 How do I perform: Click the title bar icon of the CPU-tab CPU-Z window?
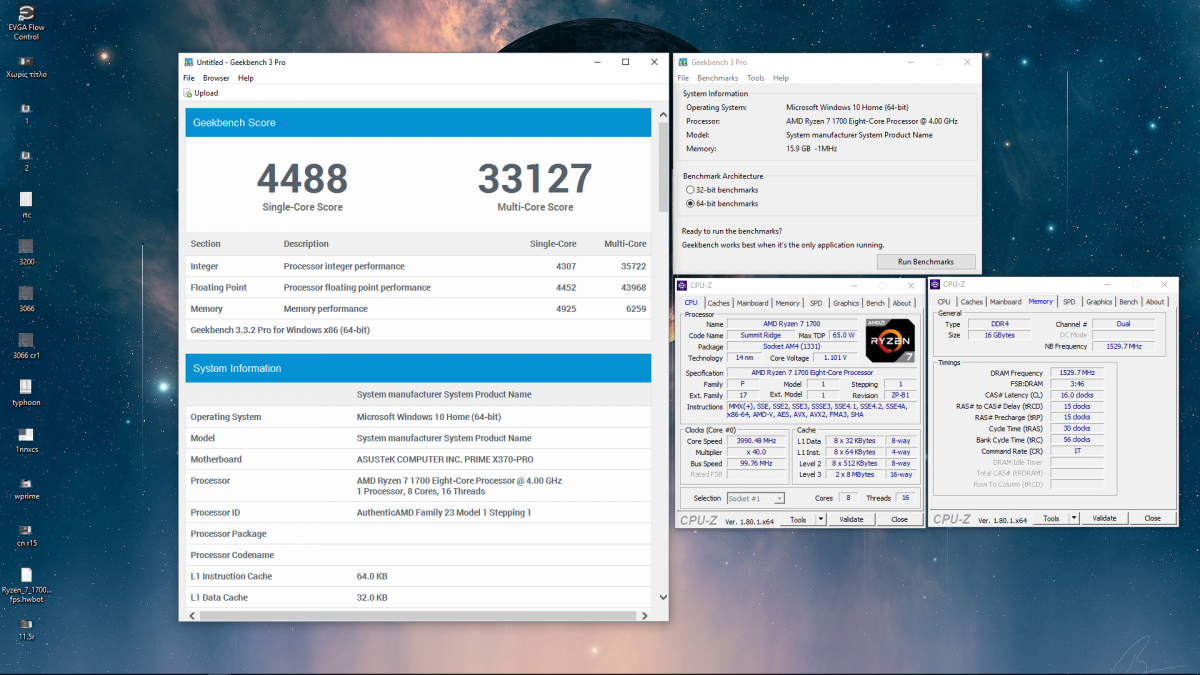tap(684, 285)
